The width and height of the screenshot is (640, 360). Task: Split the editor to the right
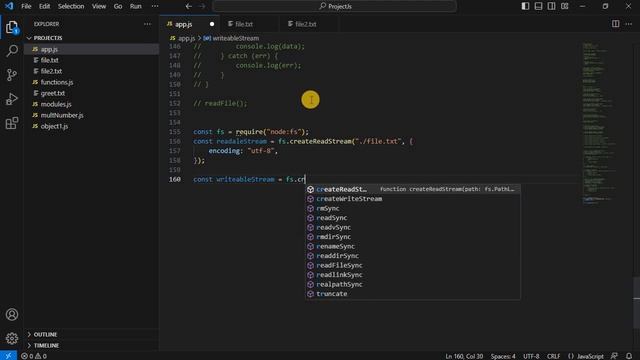pos(616,24)
